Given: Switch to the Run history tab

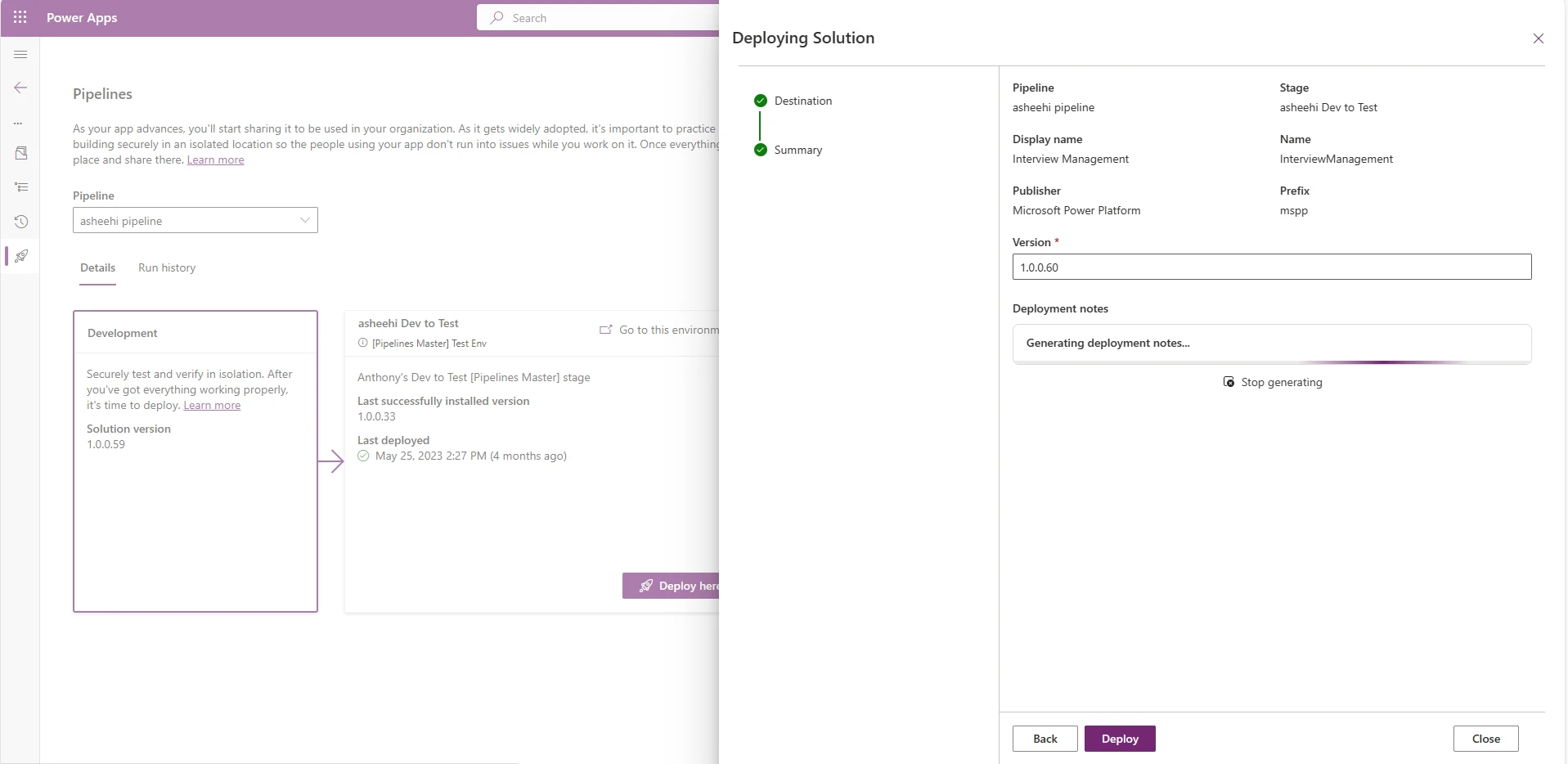Looking at the screenshot, I should click(x=166, y=267).
